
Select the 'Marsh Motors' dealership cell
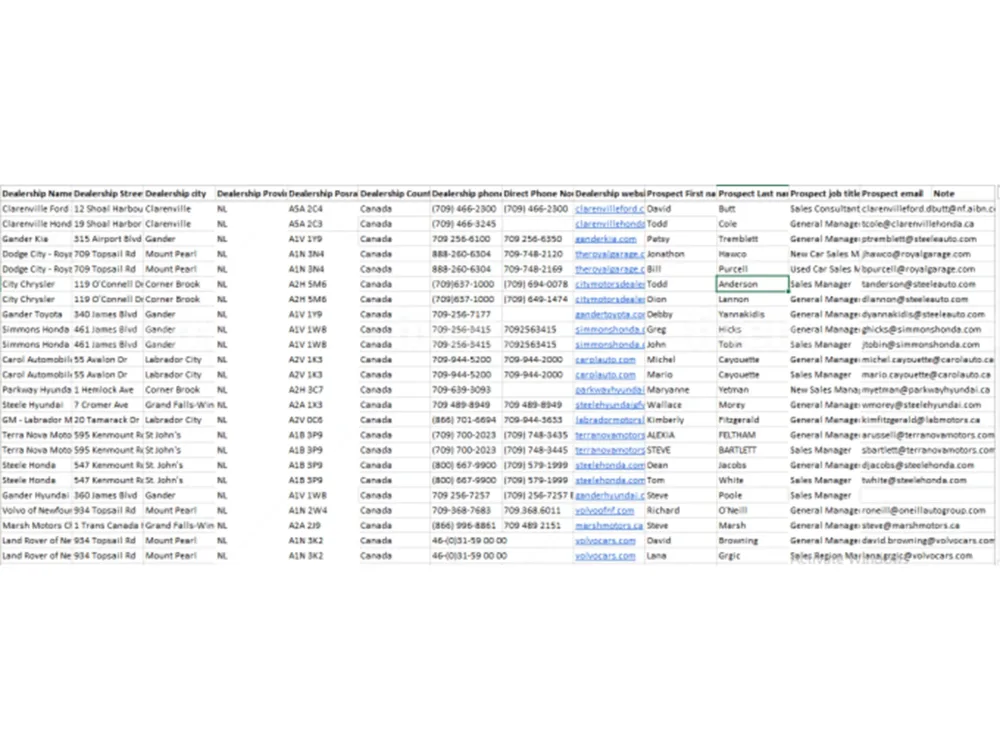(x=36, y=526)
